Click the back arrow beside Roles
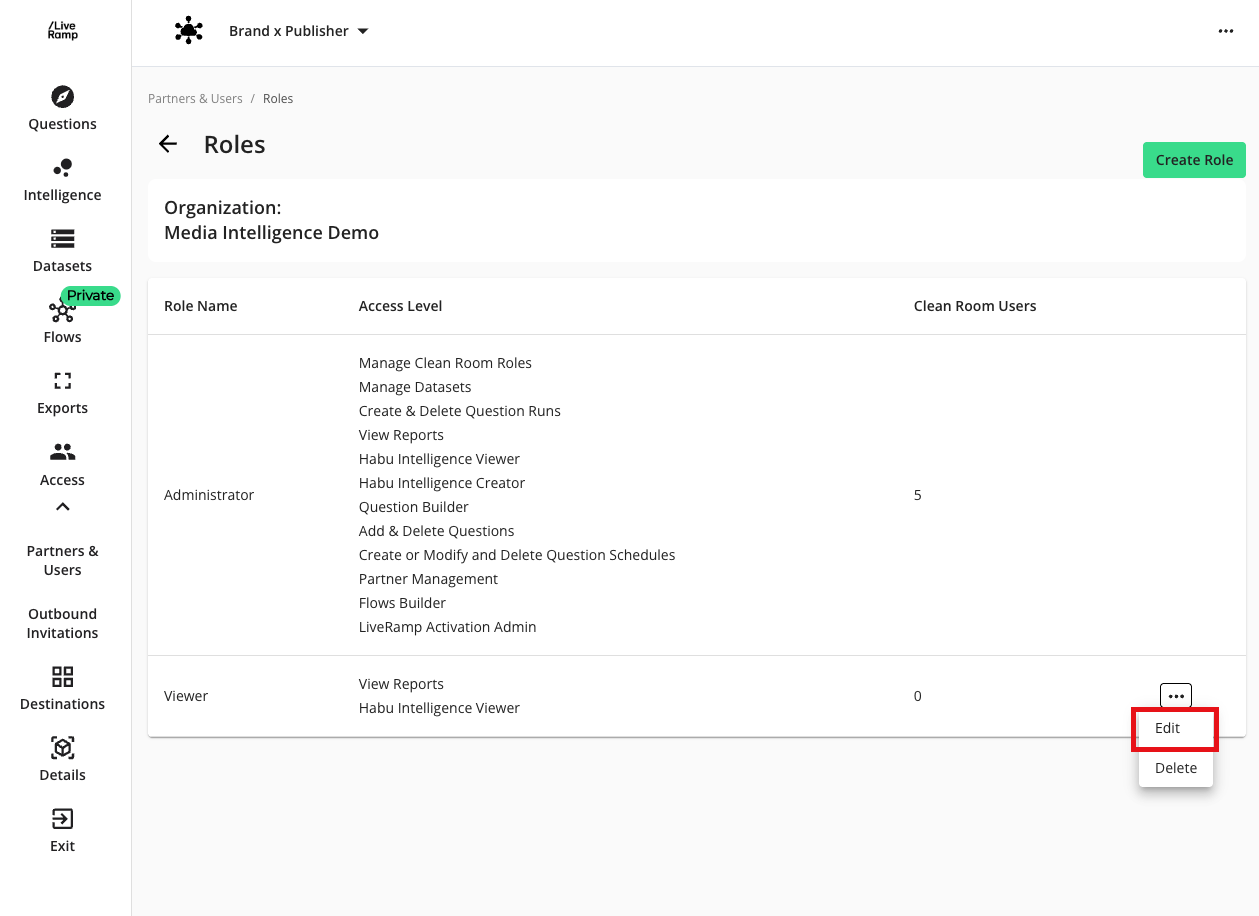Viewport: 1259px width, 916px height. tap(168, 144)
